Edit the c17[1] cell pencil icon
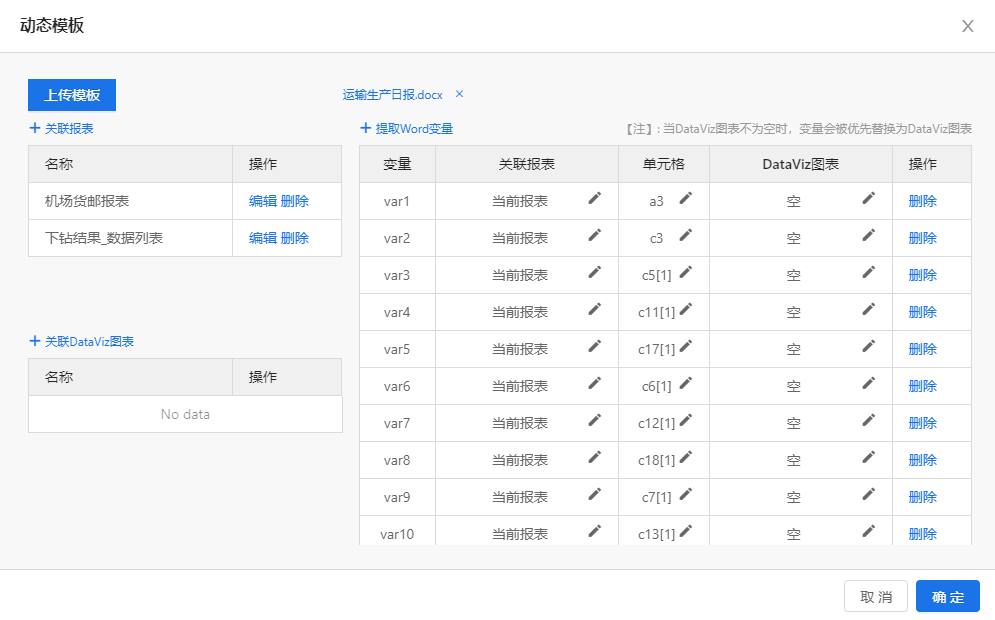This screenshot has height=620, width=995. coord(686,346)
